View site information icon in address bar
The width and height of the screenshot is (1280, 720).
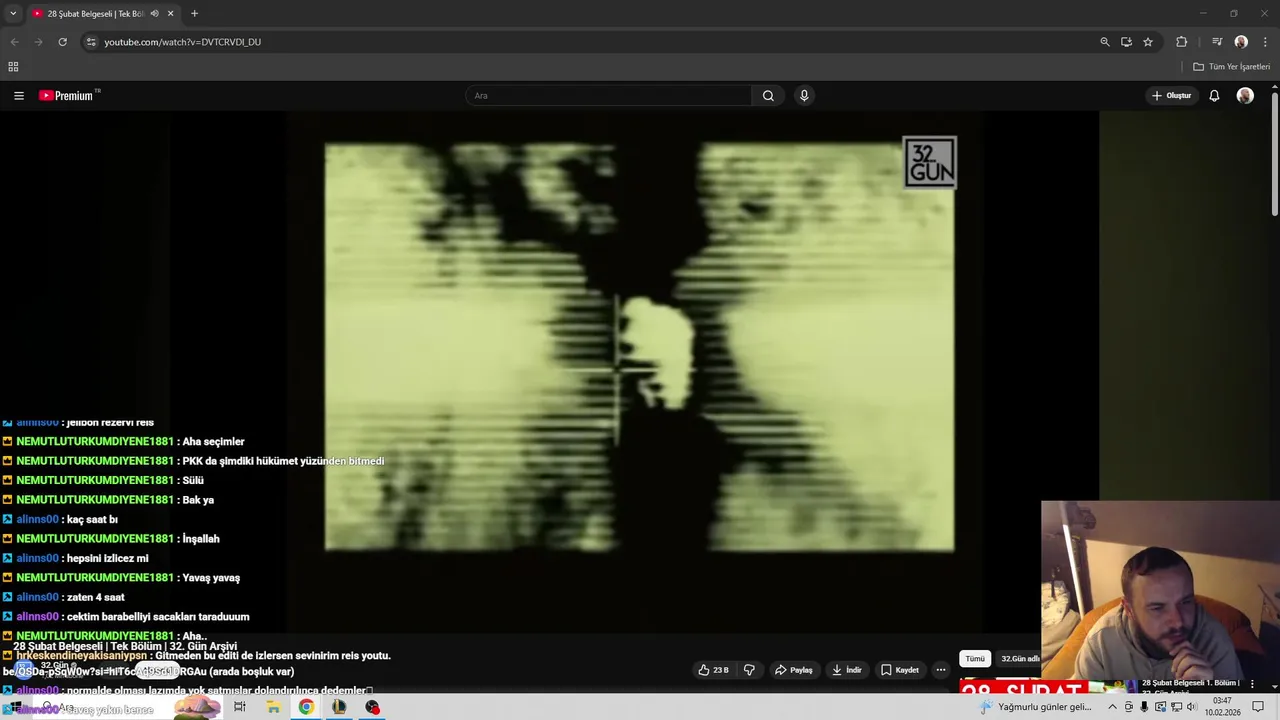91,42
